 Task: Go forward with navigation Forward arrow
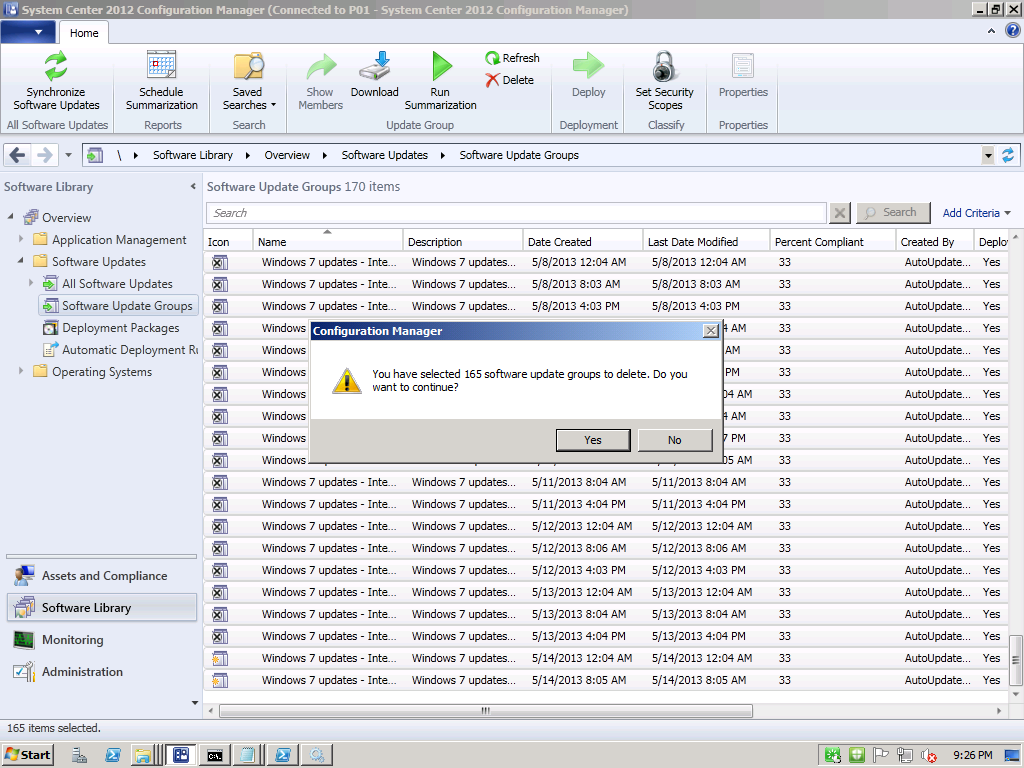click(x=44, y=155)
